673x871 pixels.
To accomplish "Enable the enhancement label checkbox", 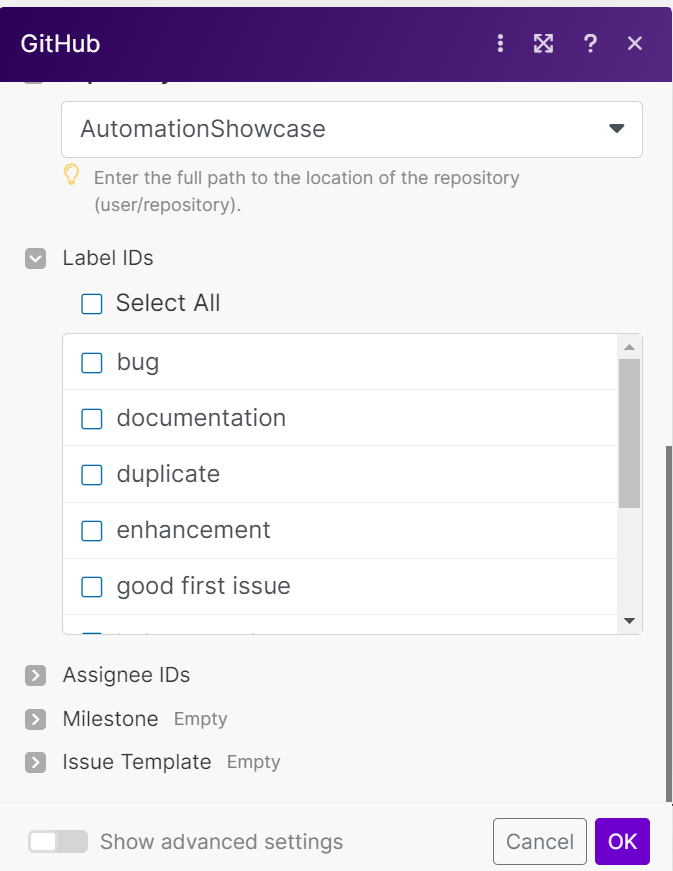I will (x=92, y=531).
